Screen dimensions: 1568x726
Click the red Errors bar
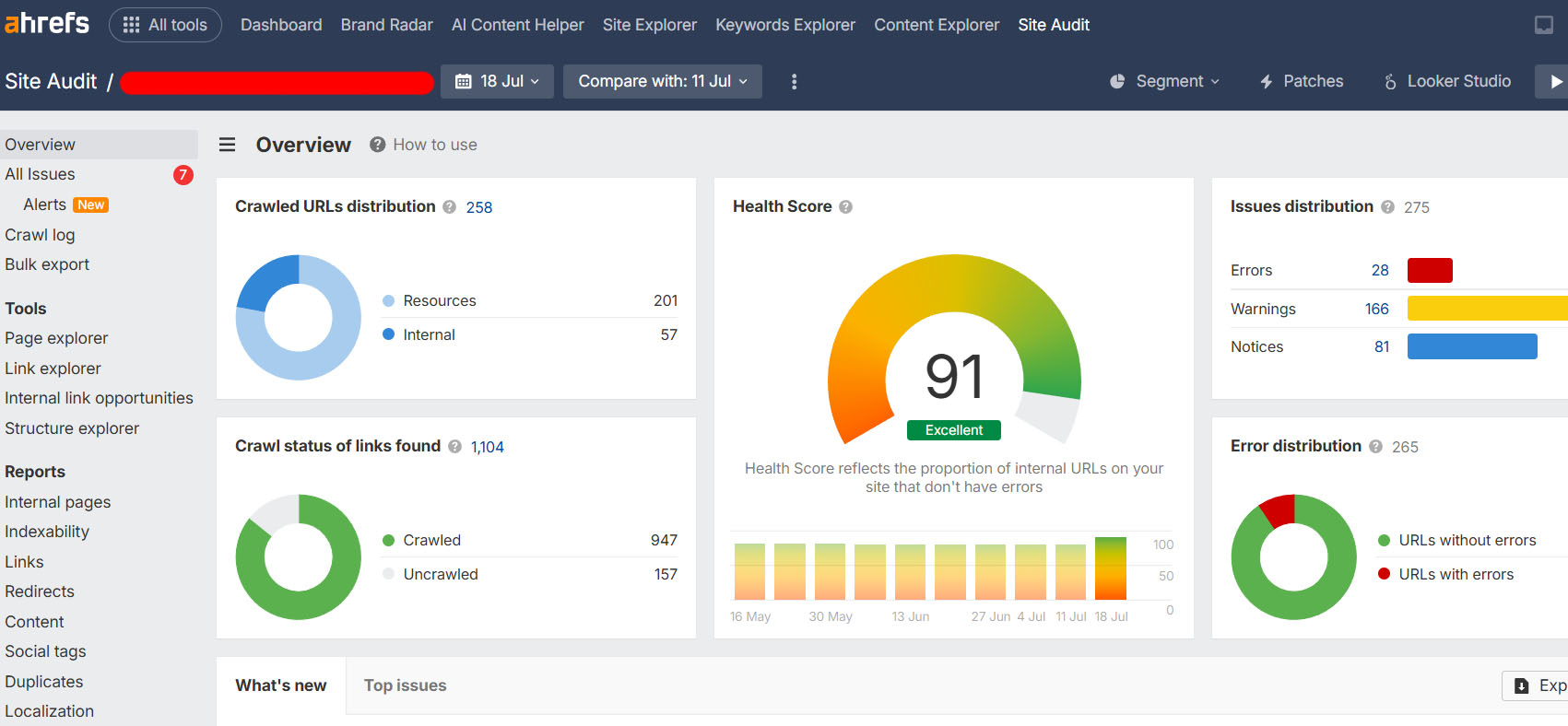pos(1430,270)
